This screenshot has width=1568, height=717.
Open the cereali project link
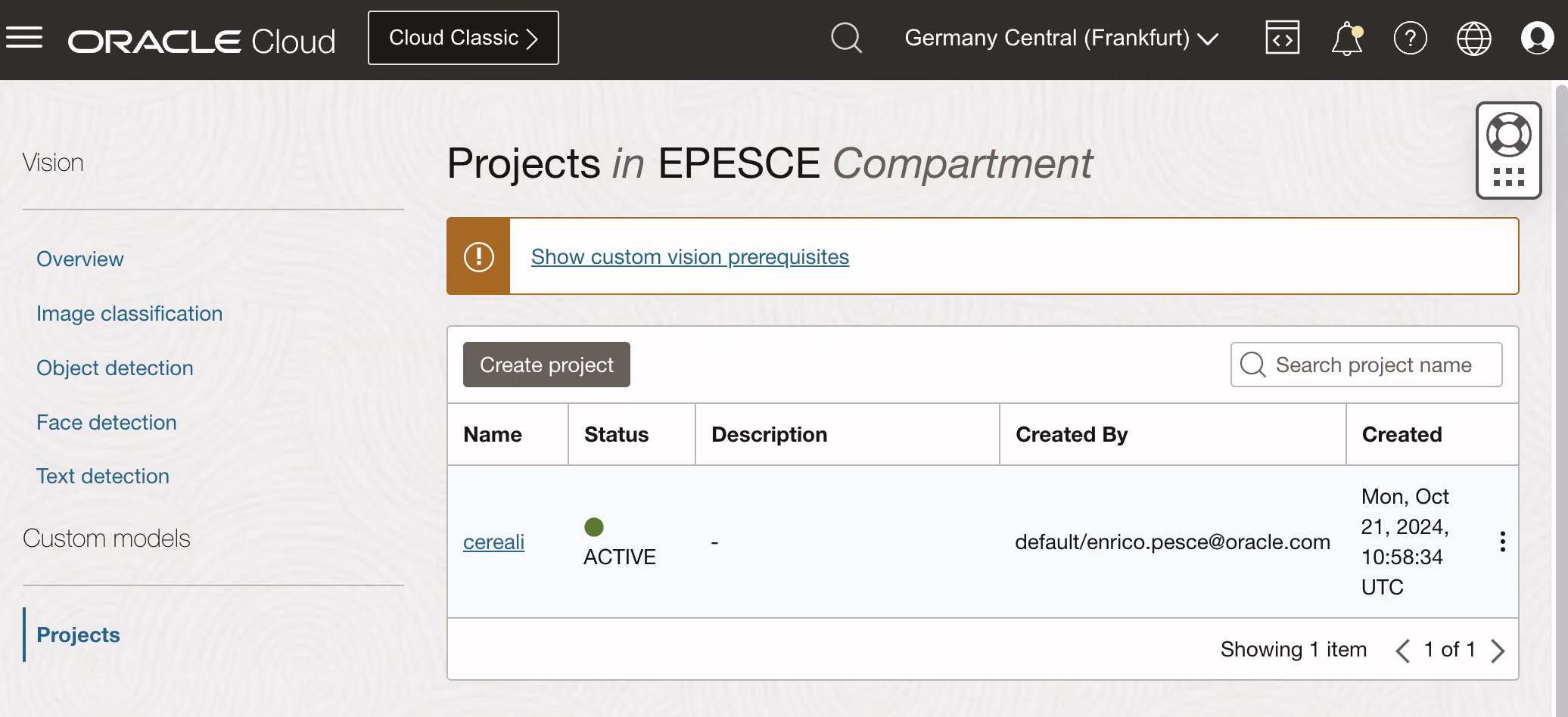(493, 542)
